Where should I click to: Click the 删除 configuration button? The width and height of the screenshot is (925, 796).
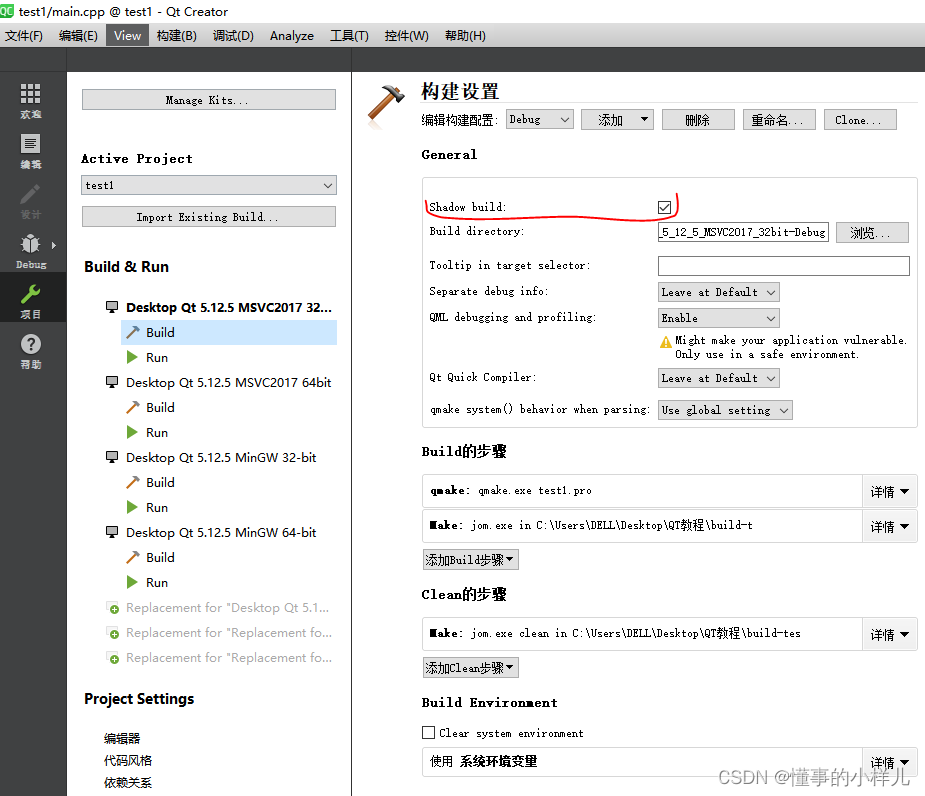[x=698, y=119]
